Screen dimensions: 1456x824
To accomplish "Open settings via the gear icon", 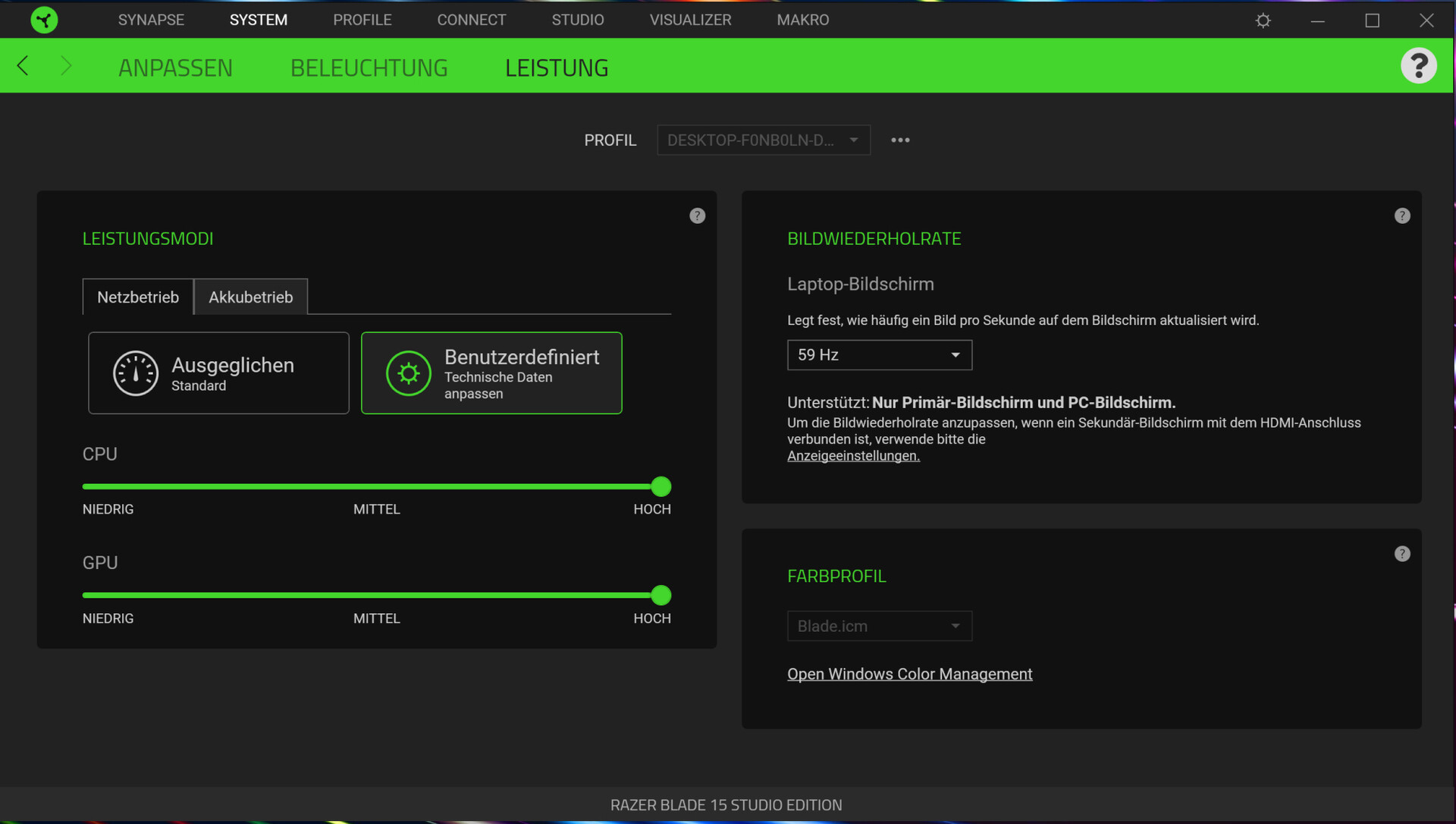I will pos(1263,20).
